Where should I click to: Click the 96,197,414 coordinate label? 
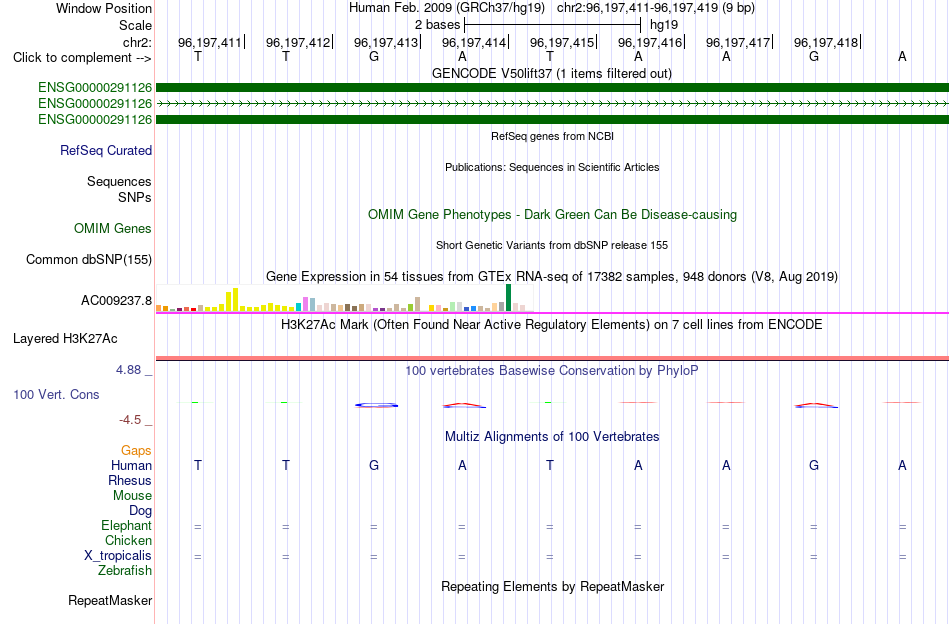click(473, 42)
